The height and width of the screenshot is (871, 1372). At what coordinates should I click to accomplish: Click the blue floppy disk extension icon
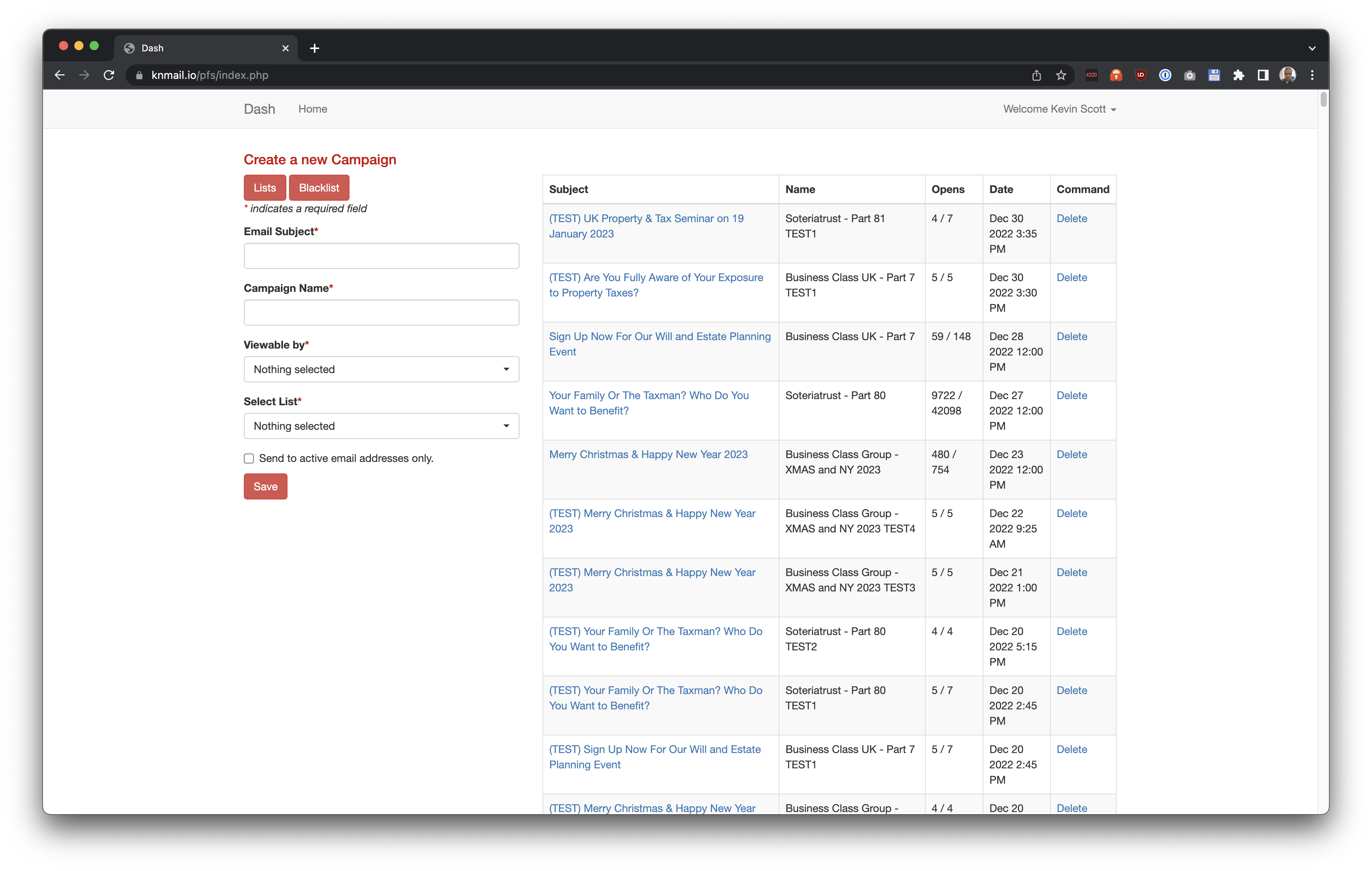coord(1214,75)
